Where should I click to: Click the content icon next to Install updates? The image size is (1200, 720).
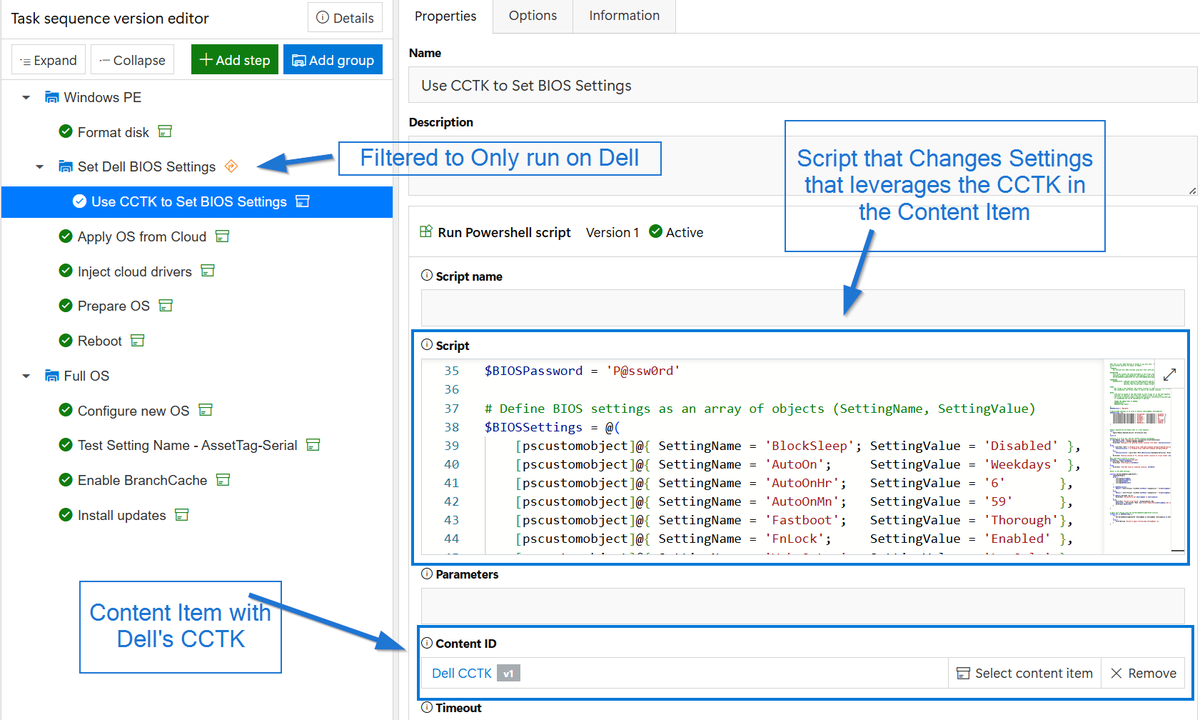coord(182,515)
